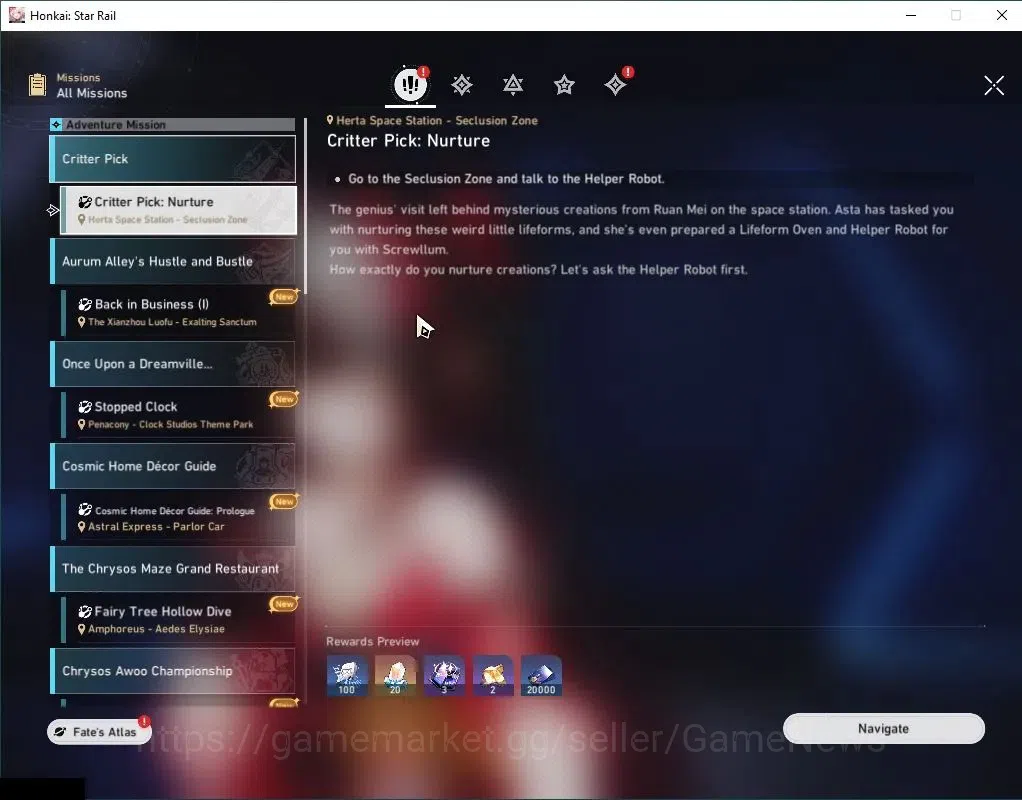This screenshot has width=1022, height=800.
Task: Click the New badge on Stopped Clock
Action: (x=284, y=399)
